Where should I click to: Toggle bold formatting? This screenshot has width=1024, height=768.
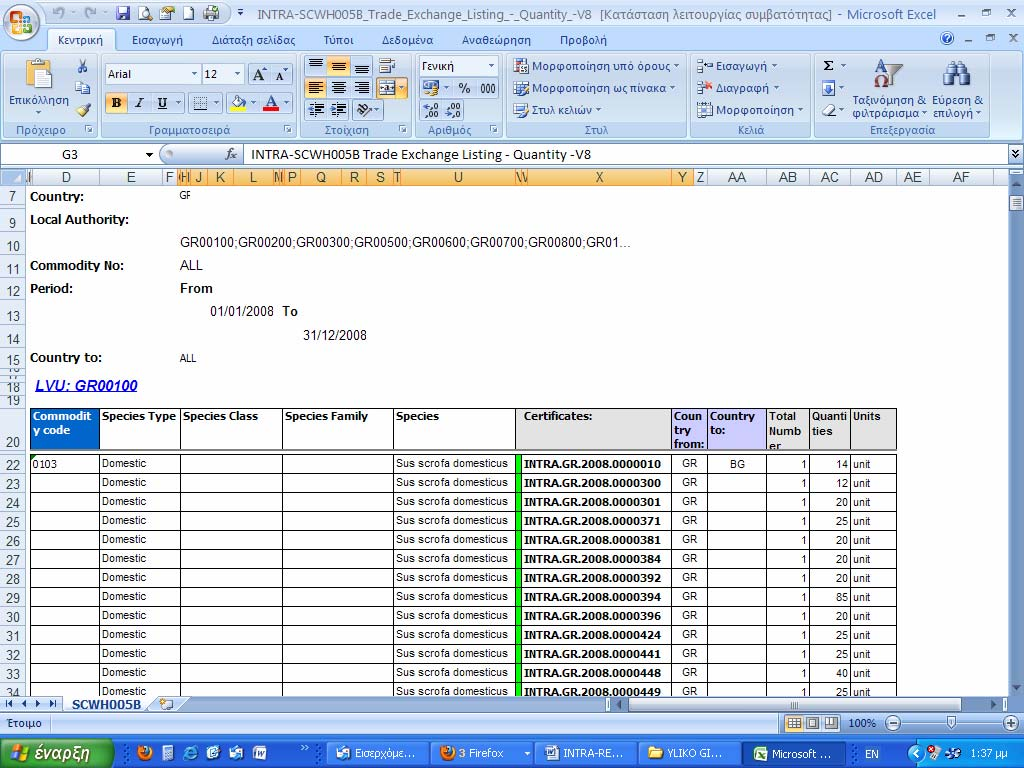(x=116, y=103)
